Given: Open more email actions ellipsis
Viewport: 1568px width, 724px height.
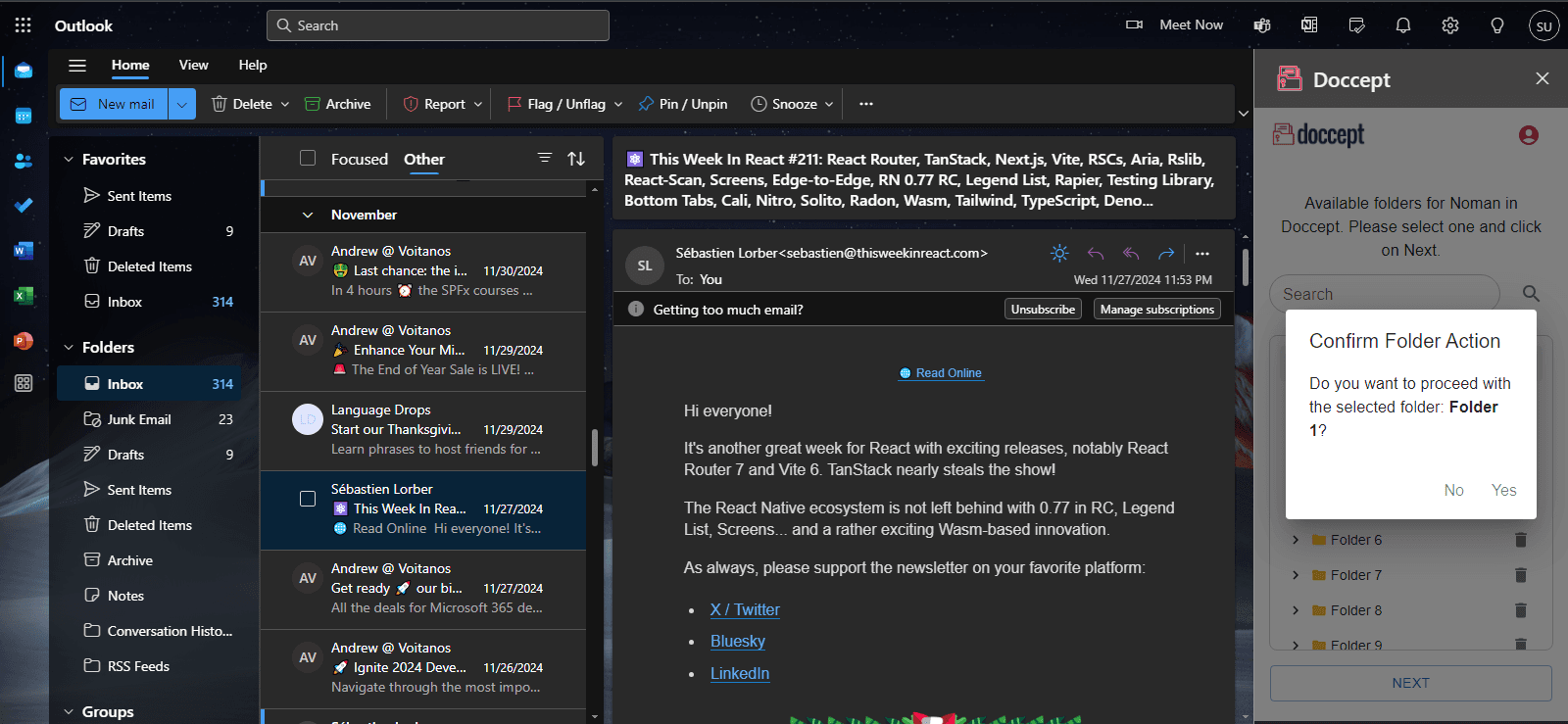Looking at the screenshot, I should pyautogui.click(x=1202, y=254).
